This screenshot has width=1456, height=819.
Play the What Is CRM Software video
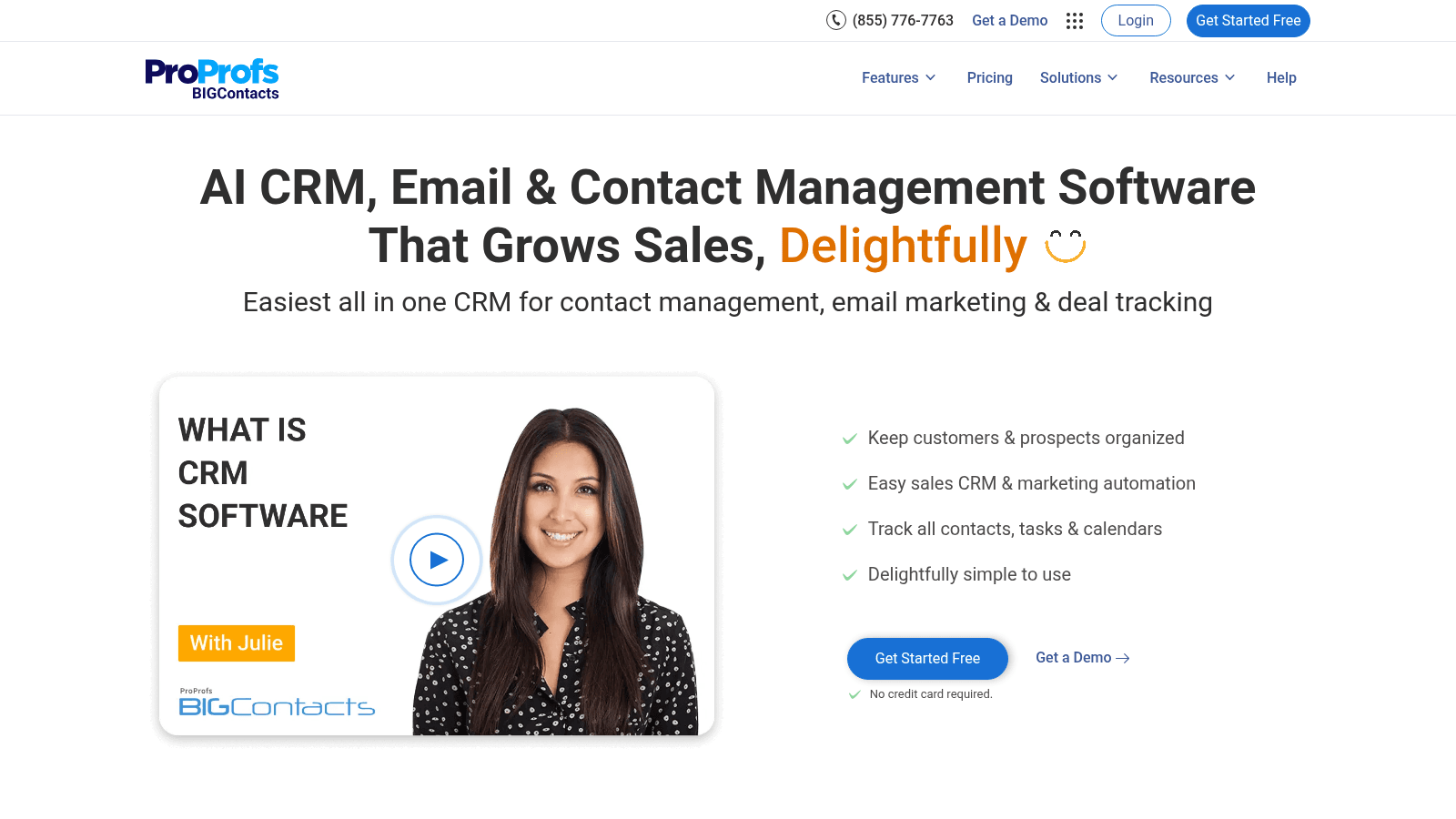pyautogui.click(x=437, y=560)
